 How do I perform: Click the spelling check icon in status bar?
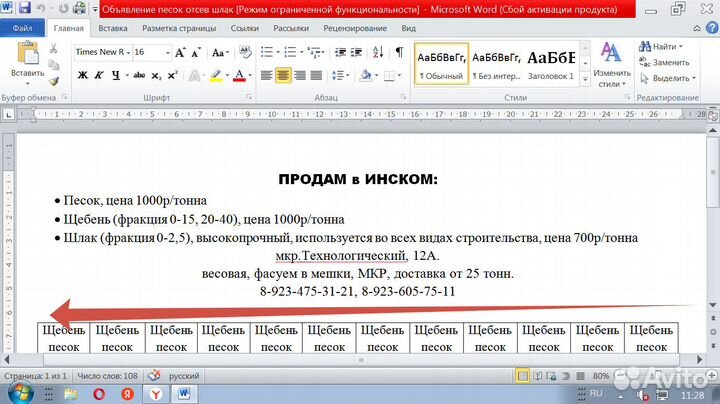[x=154, y=376]
